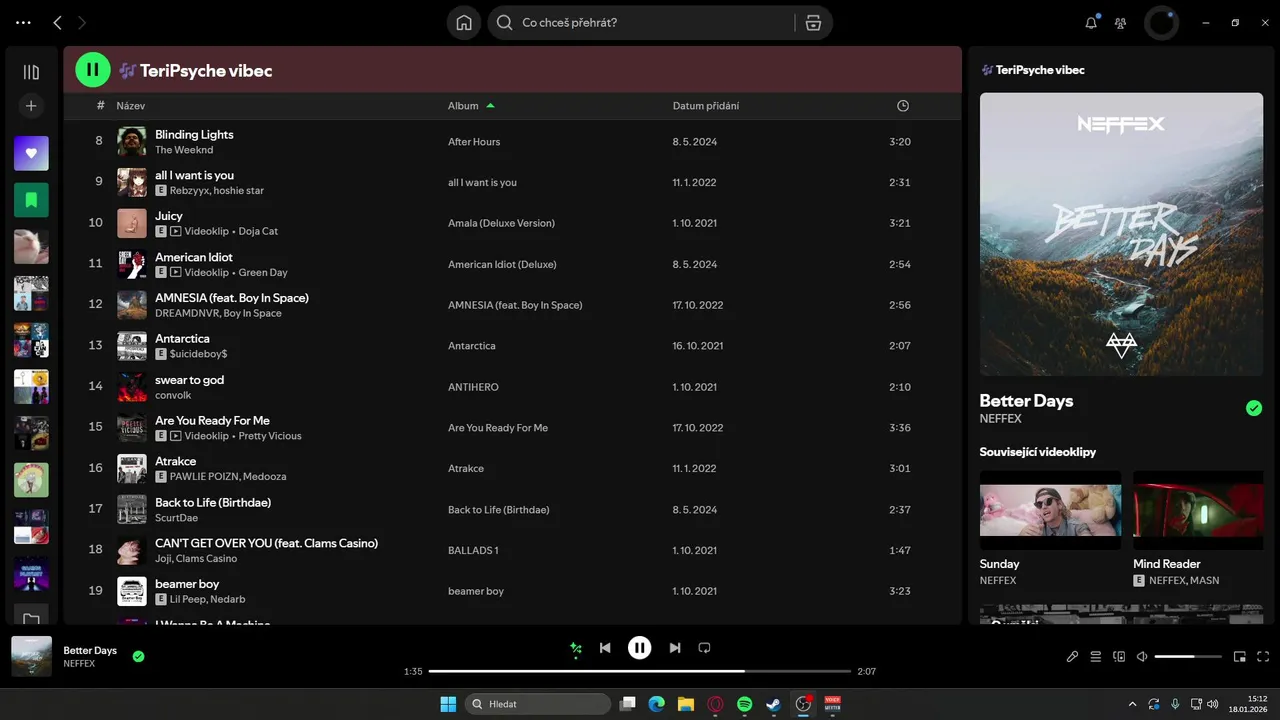
Task: Pause playback in player bar
Action: (640, 648)
